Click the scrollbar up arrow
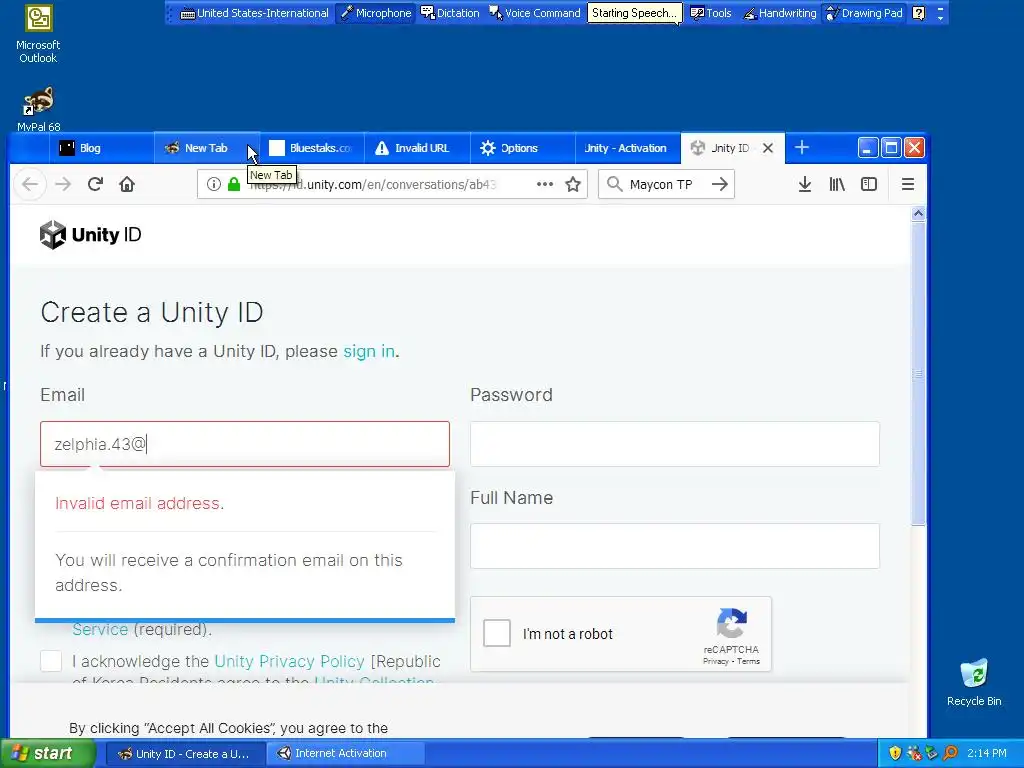 [x=918, y=214]
